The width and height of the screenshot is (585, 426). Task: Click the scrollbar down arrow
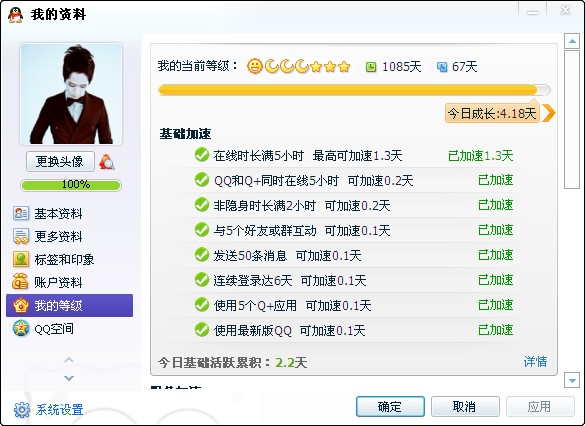pyautogui.click(x=572, y=380)
